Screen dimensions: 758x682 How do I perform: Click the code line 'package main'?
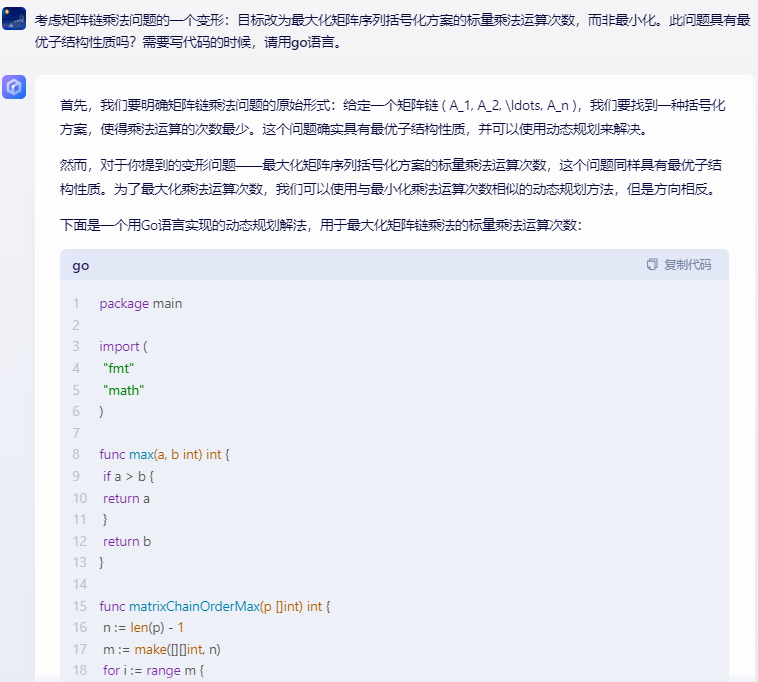pyautogui.click(x=141, y=304)
